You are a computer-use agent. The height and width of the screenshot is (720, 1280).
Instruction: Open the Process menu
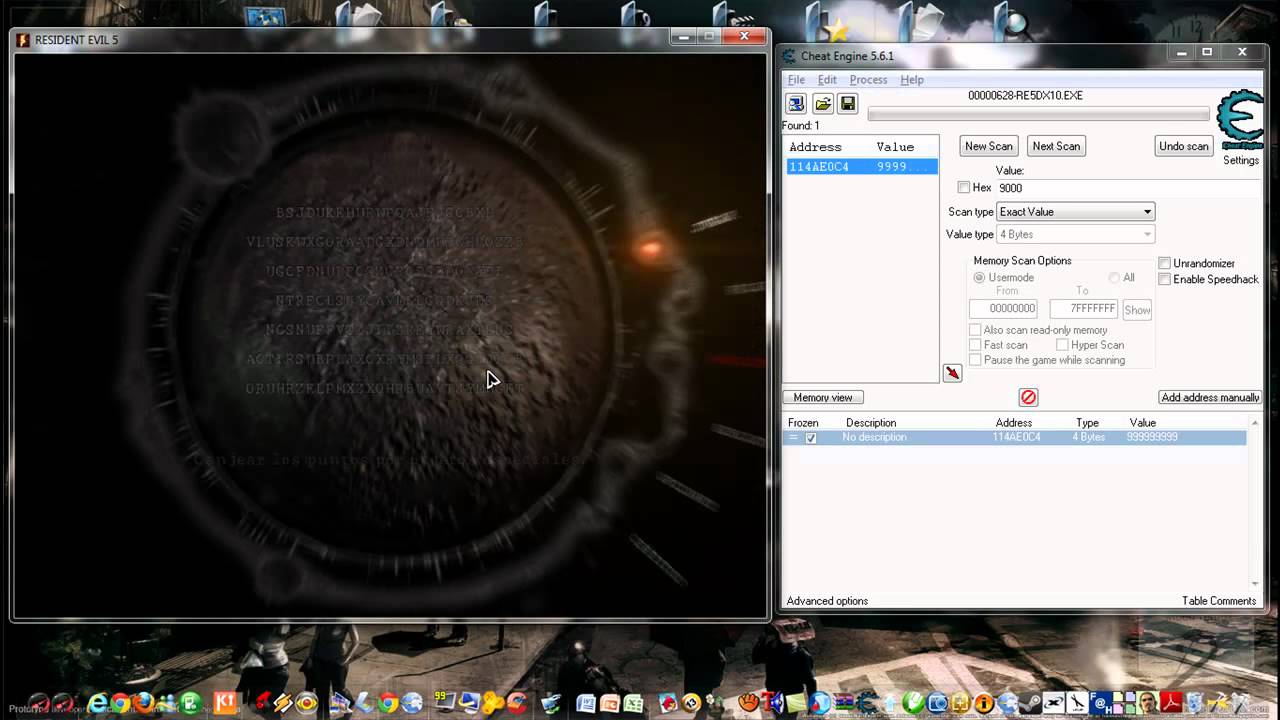pyautogui.click(x=868, y=80)
